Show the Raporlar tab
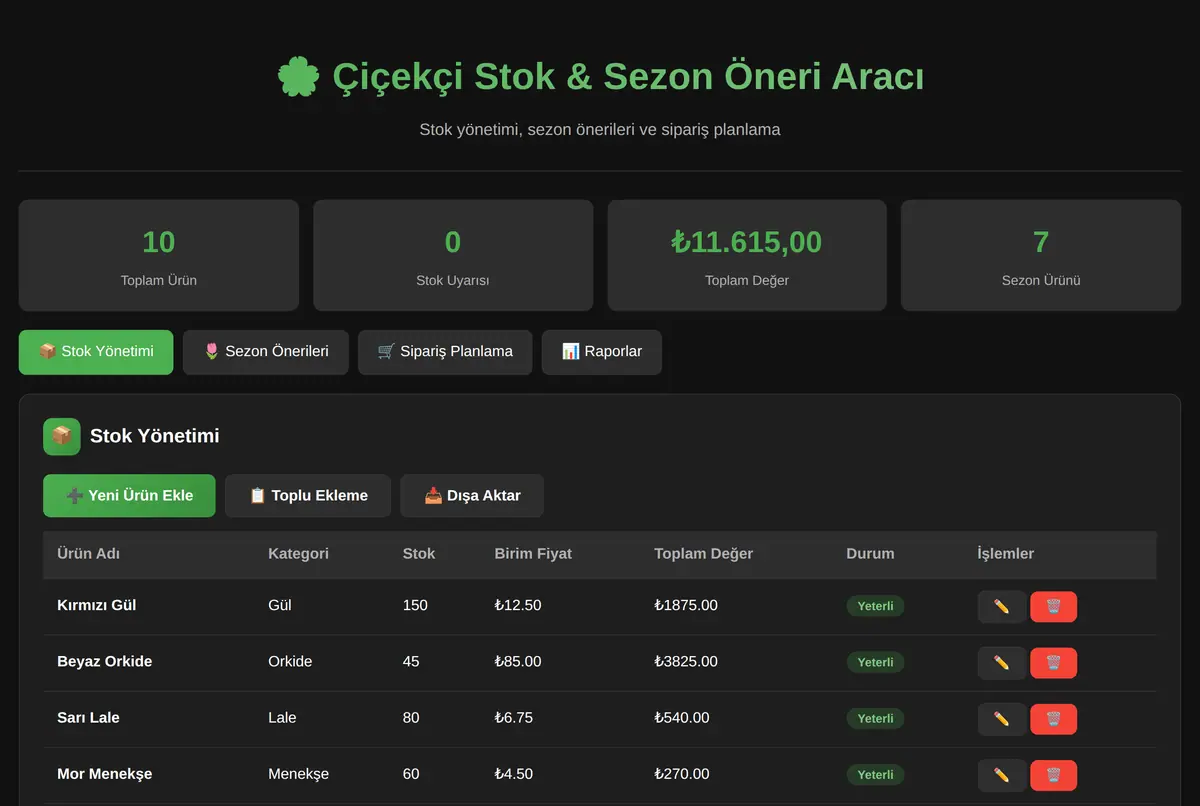1200x806 pixels. pos(602,352)
